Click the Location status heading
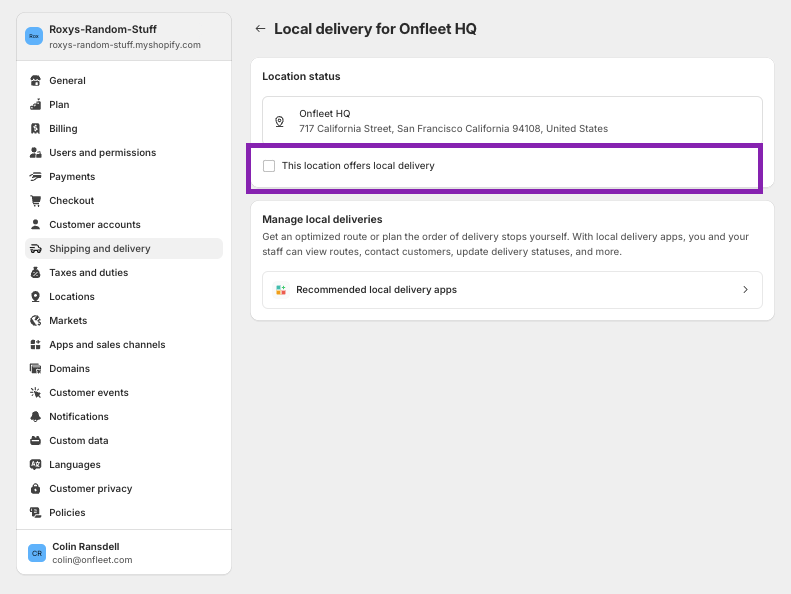Image resolution: width=791 pixels, height=594 pixels. click(301, 76)
